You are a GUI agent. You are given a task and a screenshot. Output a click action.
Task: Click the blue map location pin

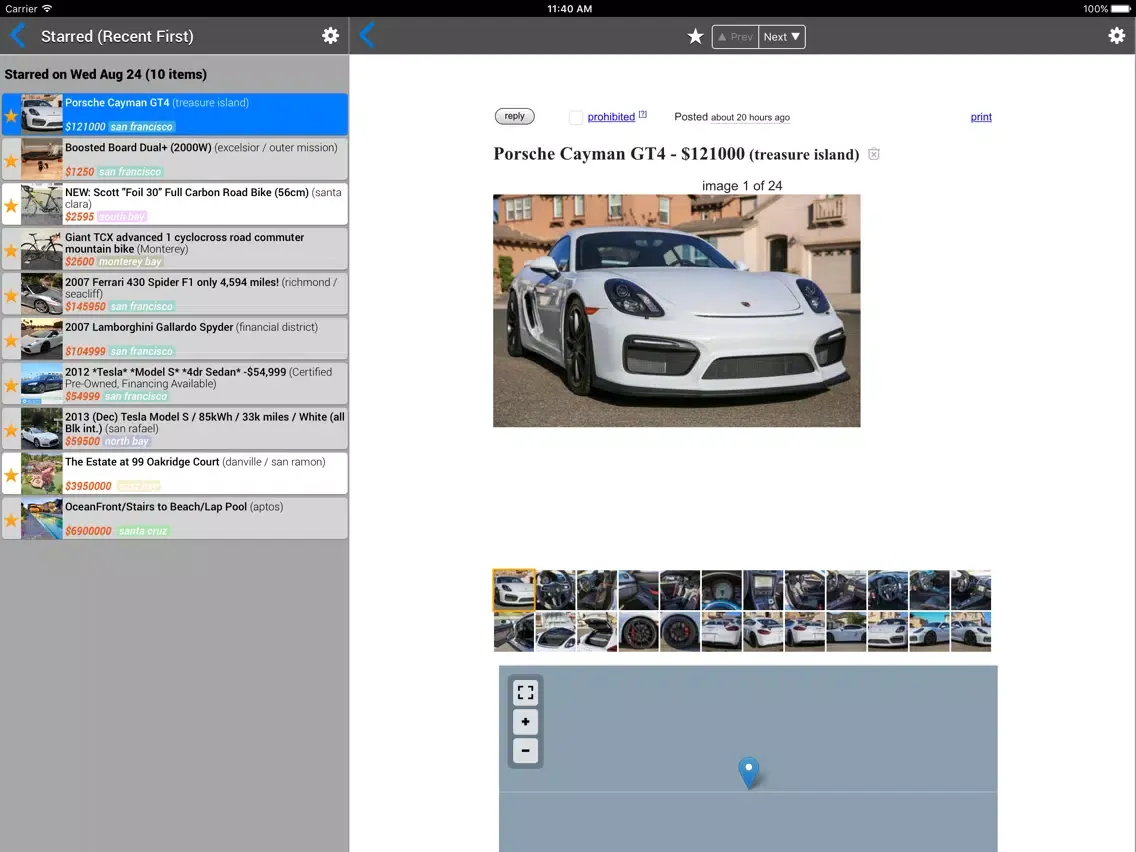pos(748,772)
